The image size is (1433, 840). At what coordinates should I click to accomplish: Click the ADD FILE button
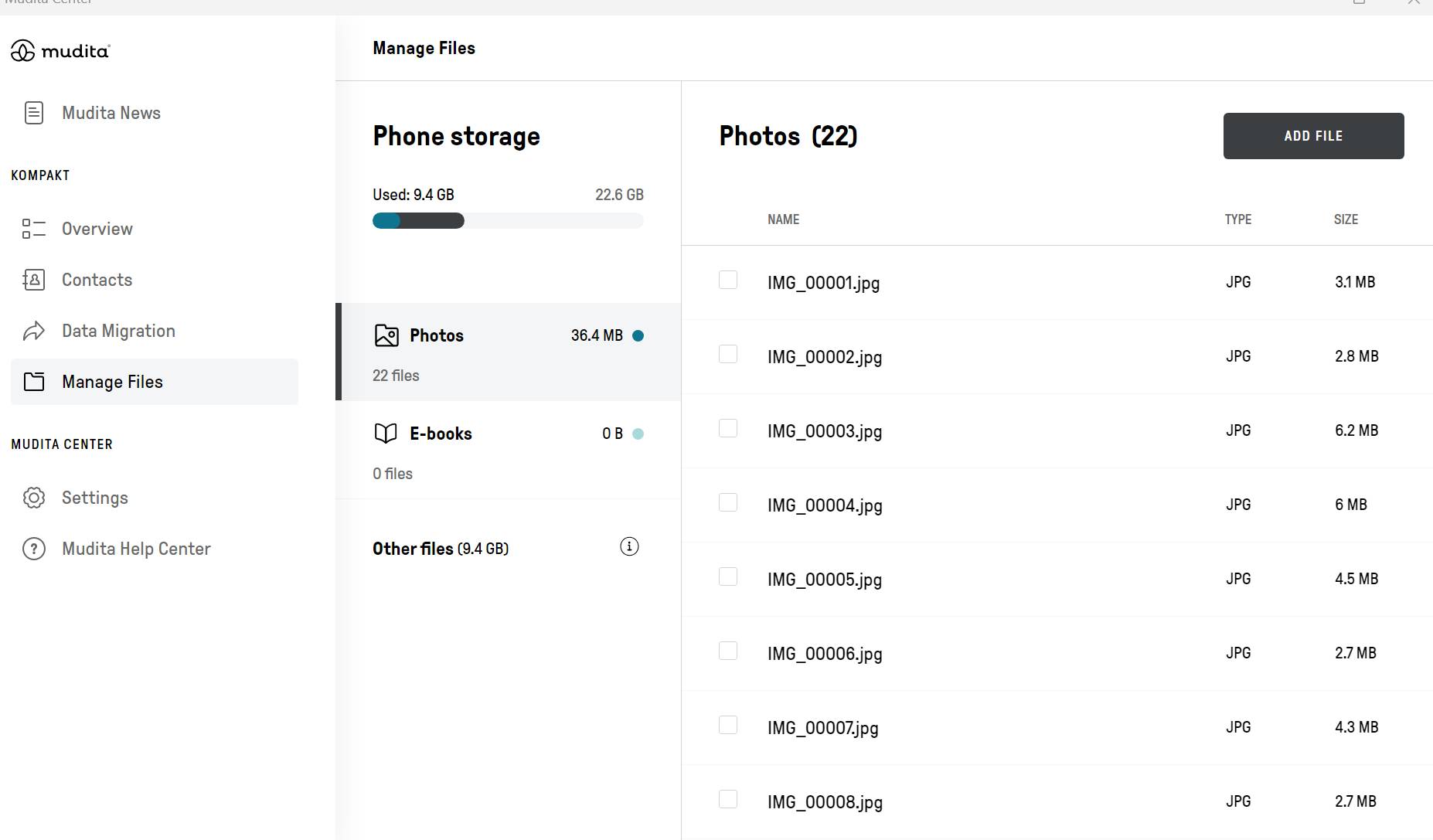coord(1313,136)
